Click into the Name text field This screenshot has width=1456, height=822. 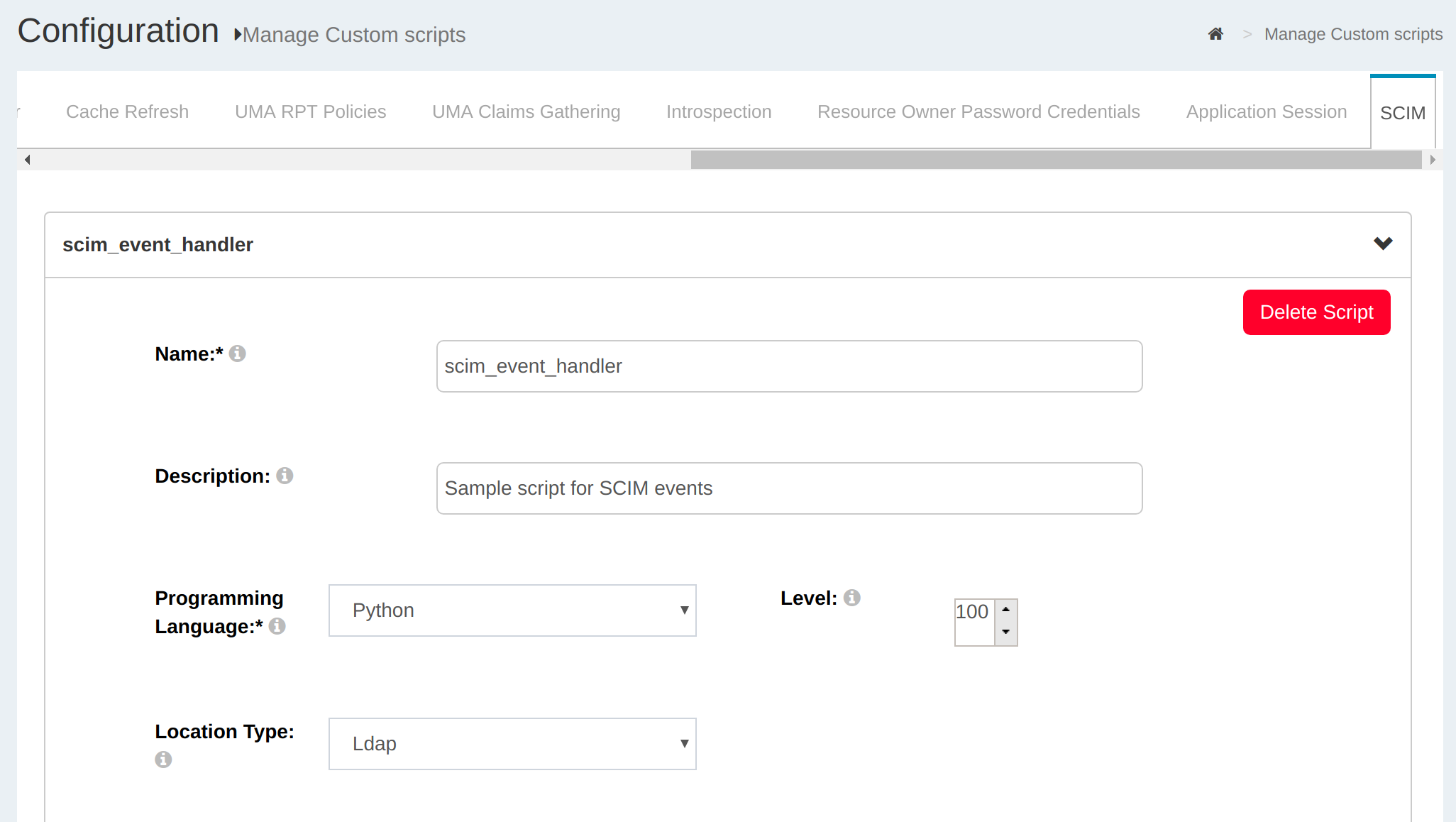point(789,366)
